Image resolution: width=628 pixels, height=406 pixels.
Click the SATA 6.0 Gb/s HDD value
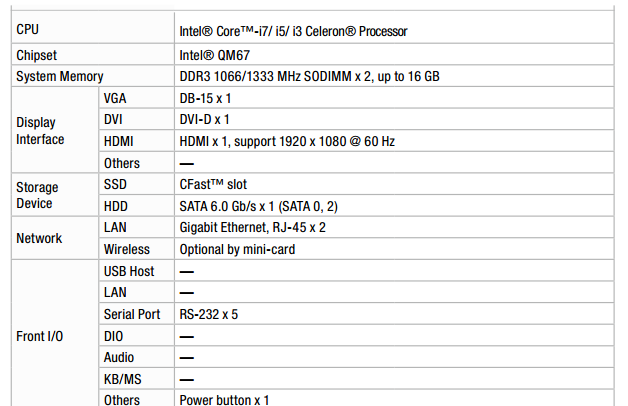tap(258, 206)
